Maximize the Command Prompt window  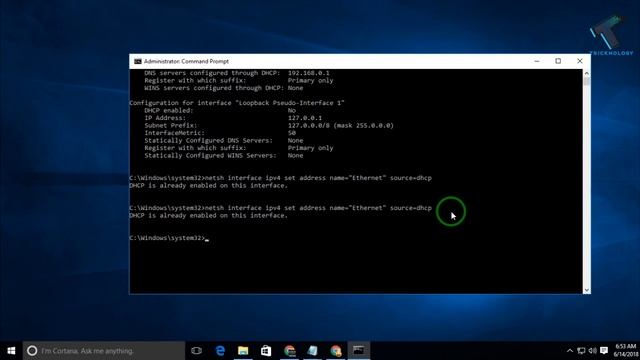click(x=558, y=61)
